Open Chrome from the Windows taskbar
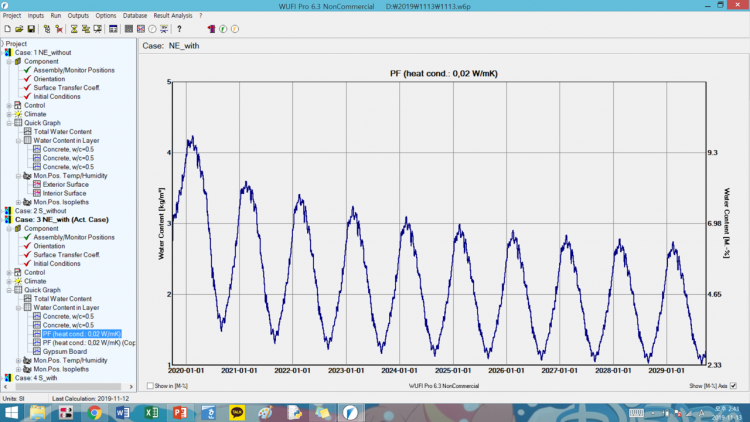The width and height of the screenshot is (750, 422). coord(94,411)
